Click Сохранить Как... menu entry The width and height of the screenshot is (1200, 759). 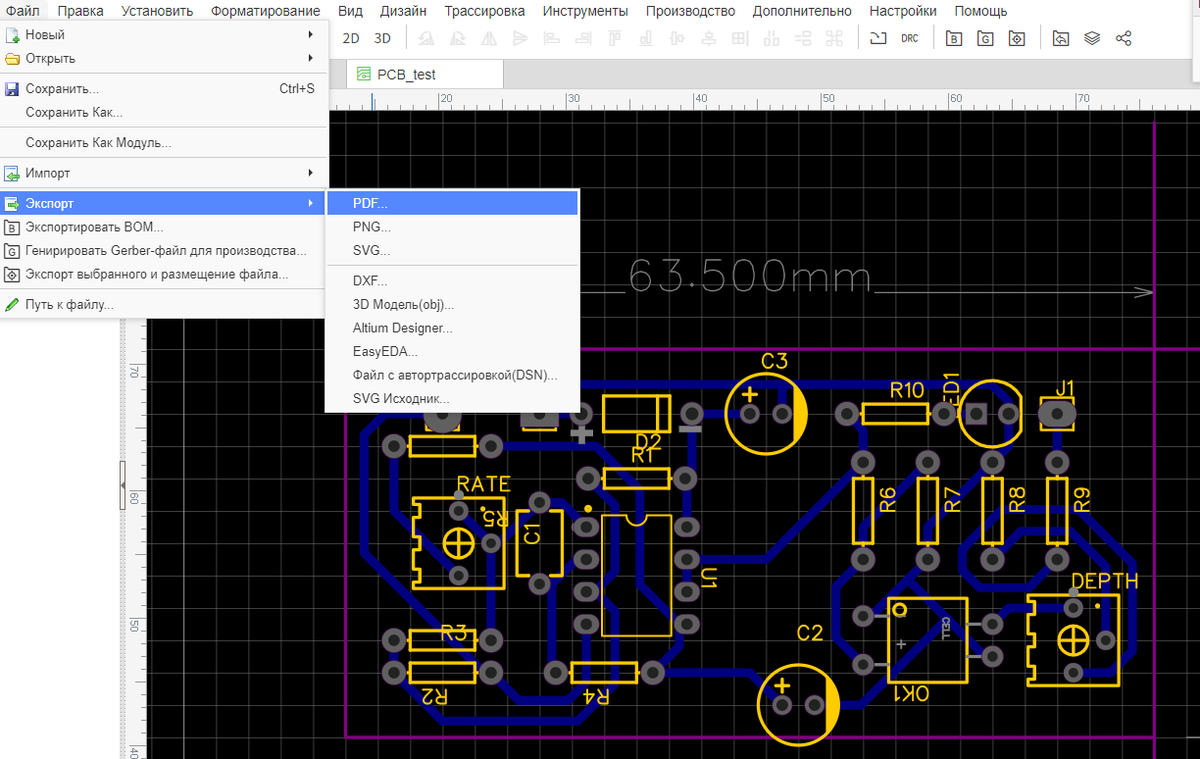point(74,113)
